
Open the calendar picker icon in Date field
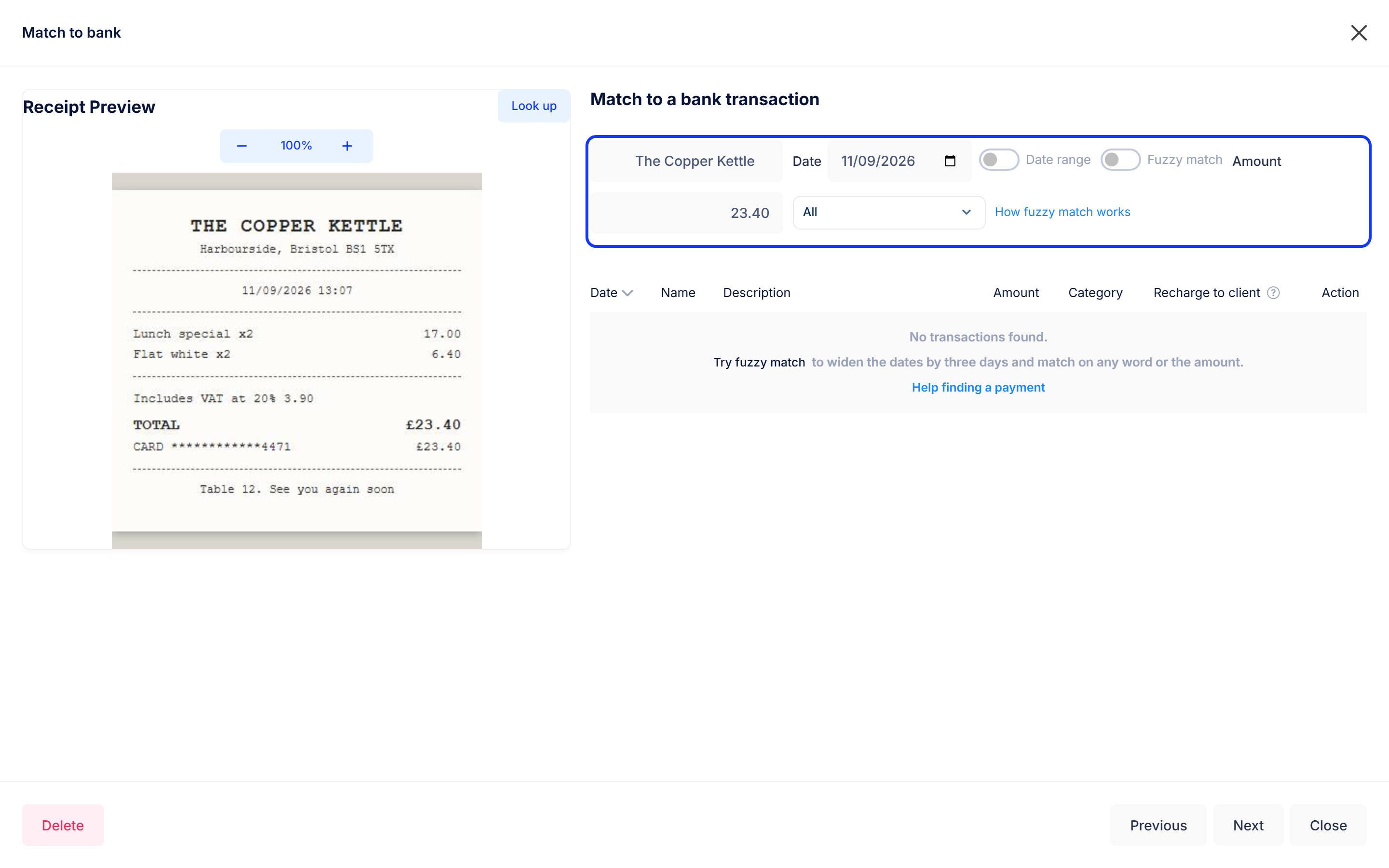tap(950, 161)
